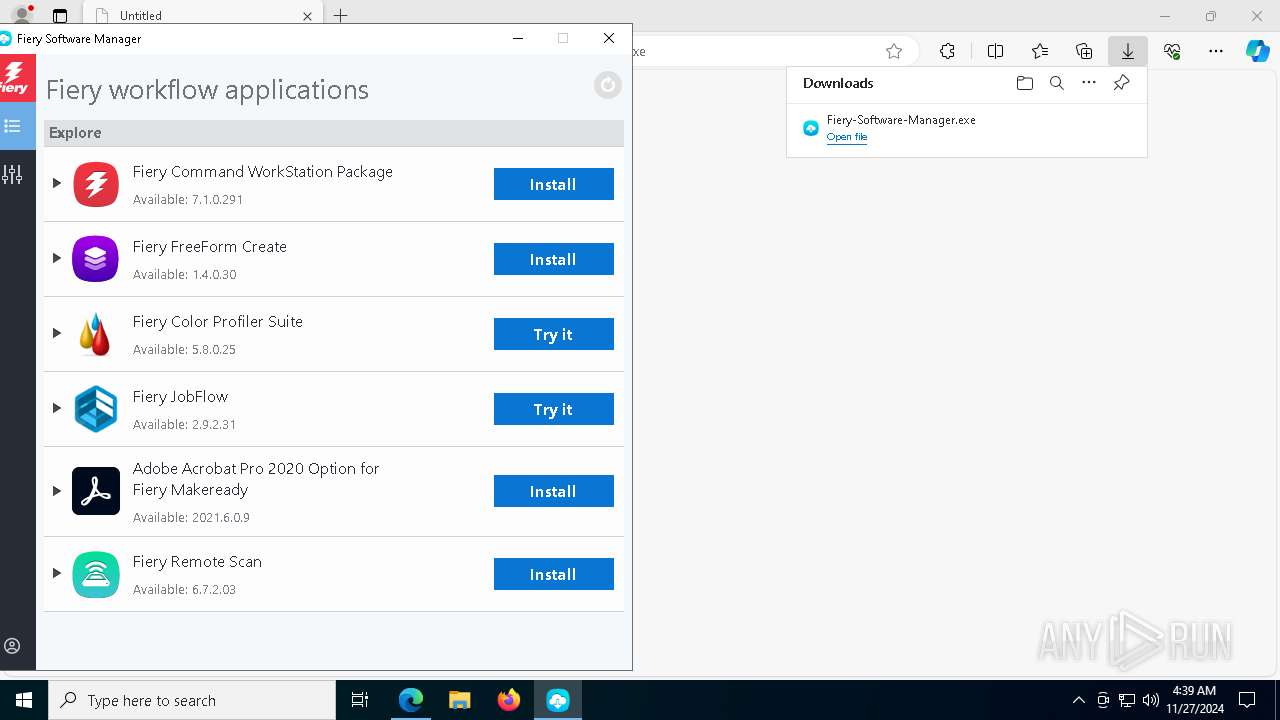1280x720 pixels.
Task: Open the applications list sidebar icon
Action: (x=13, y=126)
